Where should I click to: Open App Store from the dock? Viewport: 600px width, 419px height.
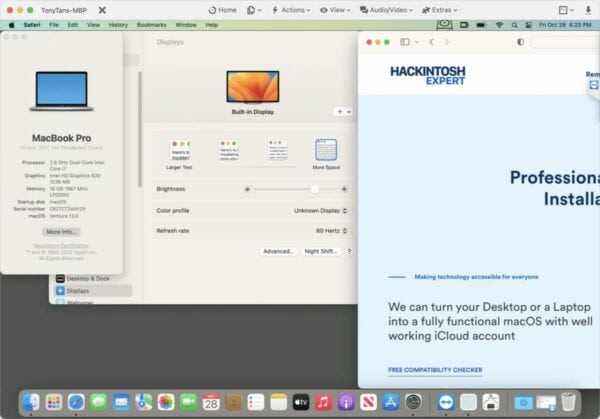pyautogui.click(x=391, y=402)
